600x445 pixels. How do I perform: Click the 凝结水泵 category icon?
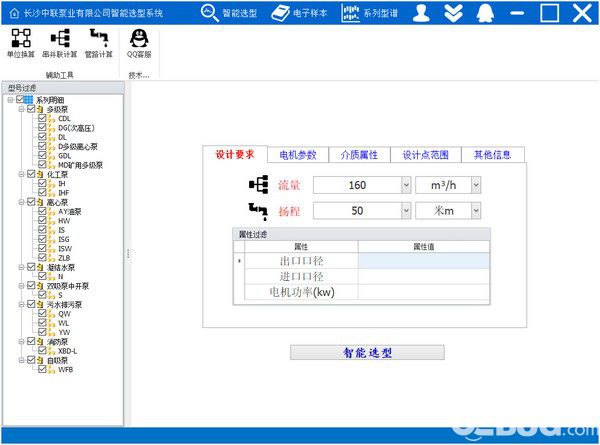coord(41,267)
